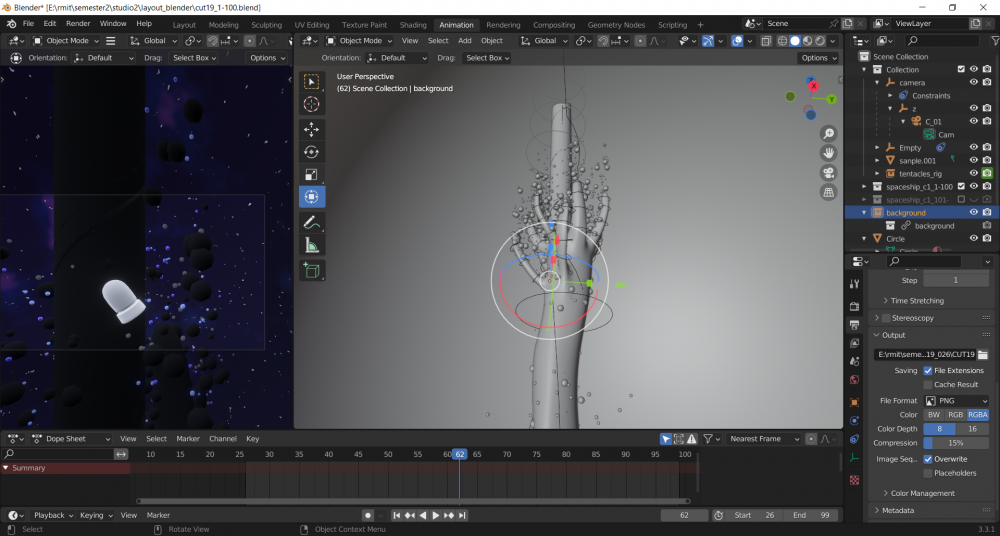Expand the Time Stretching panel
Screen dimensions: 1000x536
point(917,301)
